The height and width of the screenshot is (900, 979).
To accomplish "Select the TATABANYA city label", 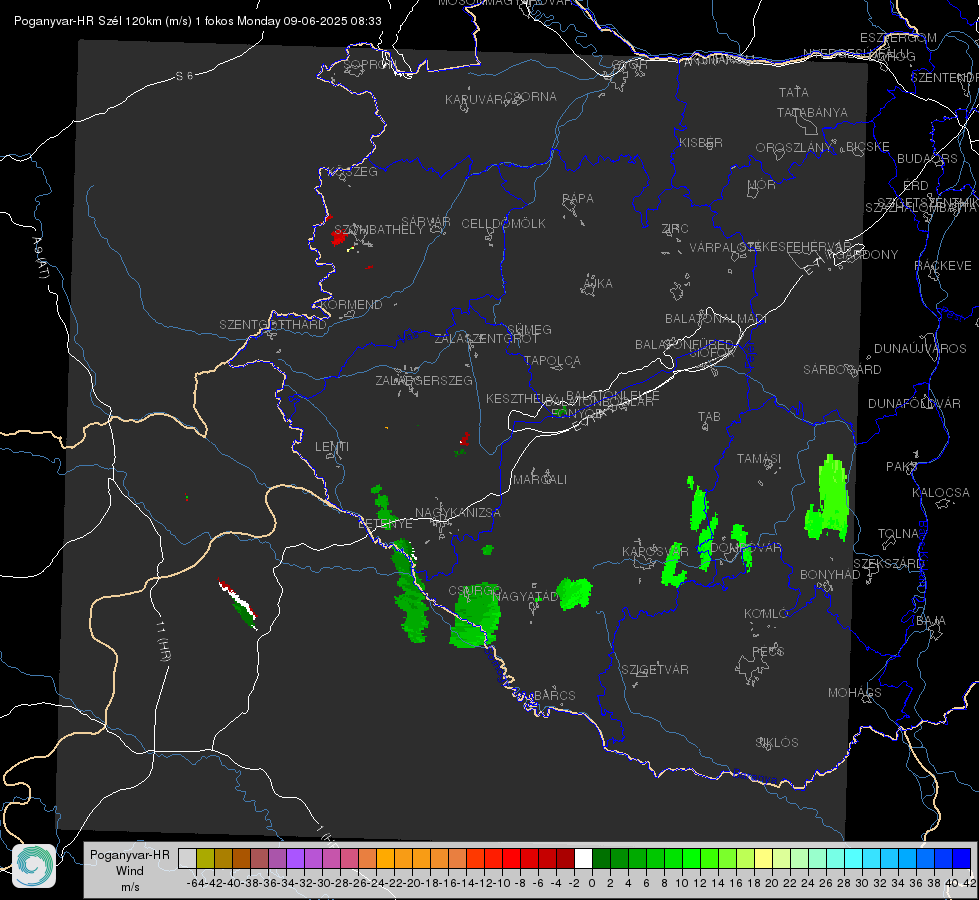I will [812, 112].
